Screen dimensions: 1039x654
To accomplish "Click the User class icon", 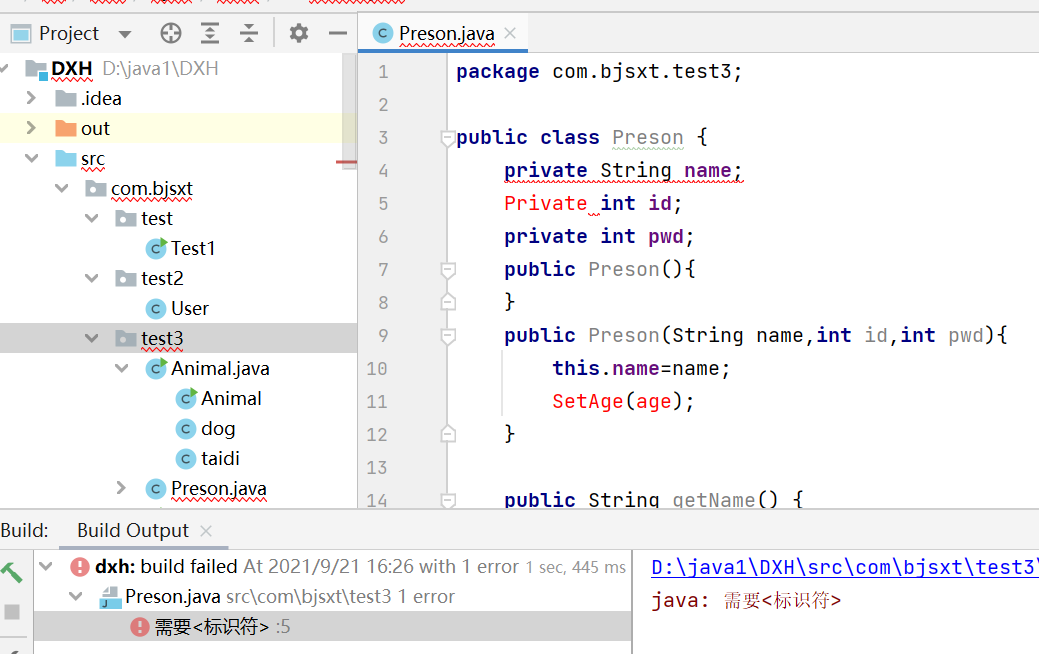I will pyautogui.click(x=156, y=309).
